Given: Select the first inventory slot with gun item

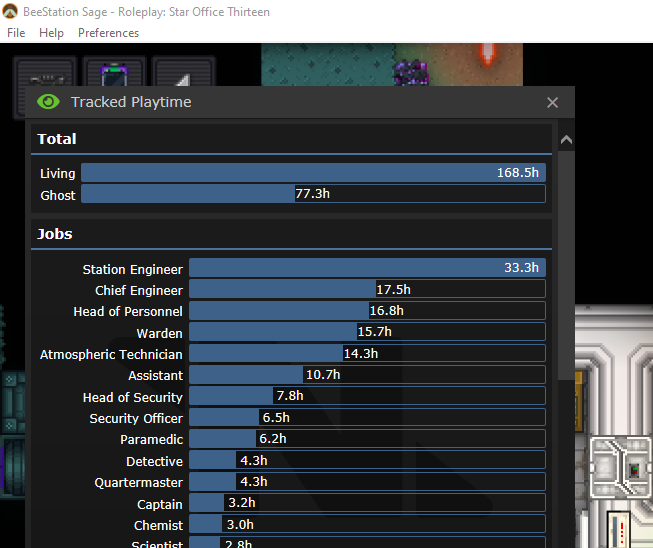Looking at the screenshot, I should coord(46,73).
